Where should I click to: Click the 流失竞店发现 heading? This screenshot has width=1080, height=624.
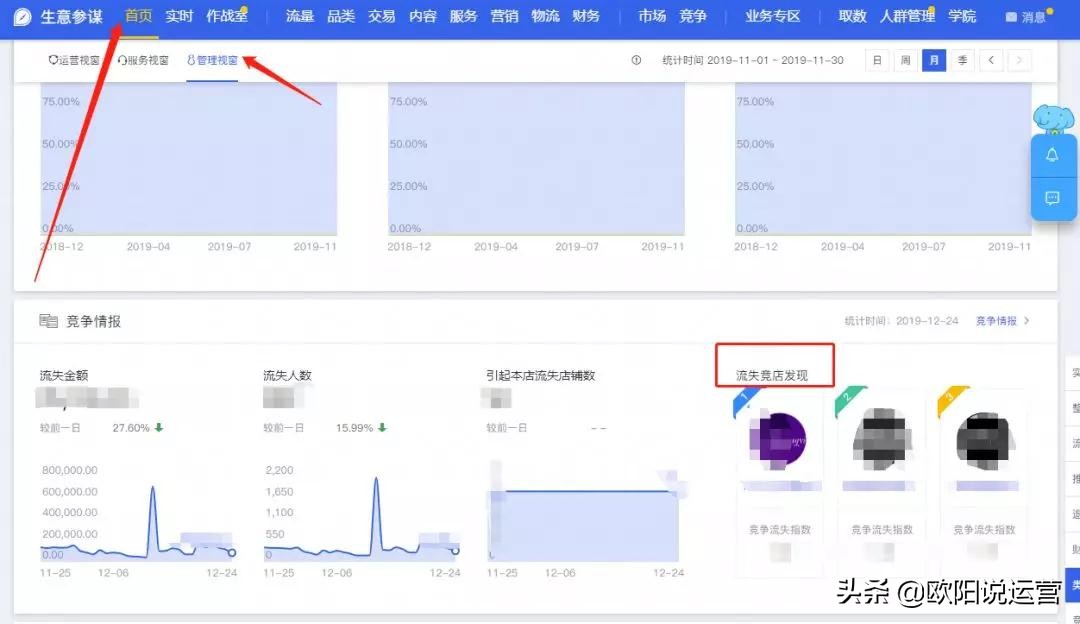(x=771, y=375)
